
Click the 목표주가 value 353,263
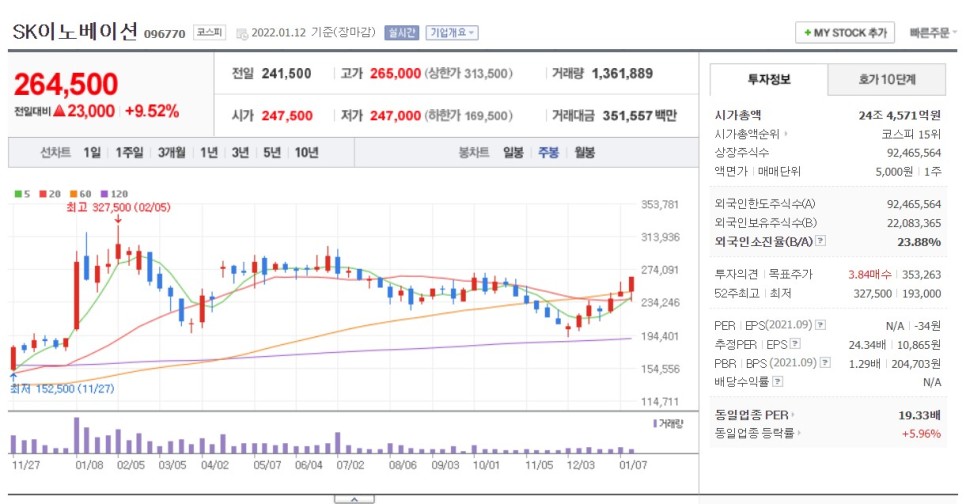click(921, 275)
